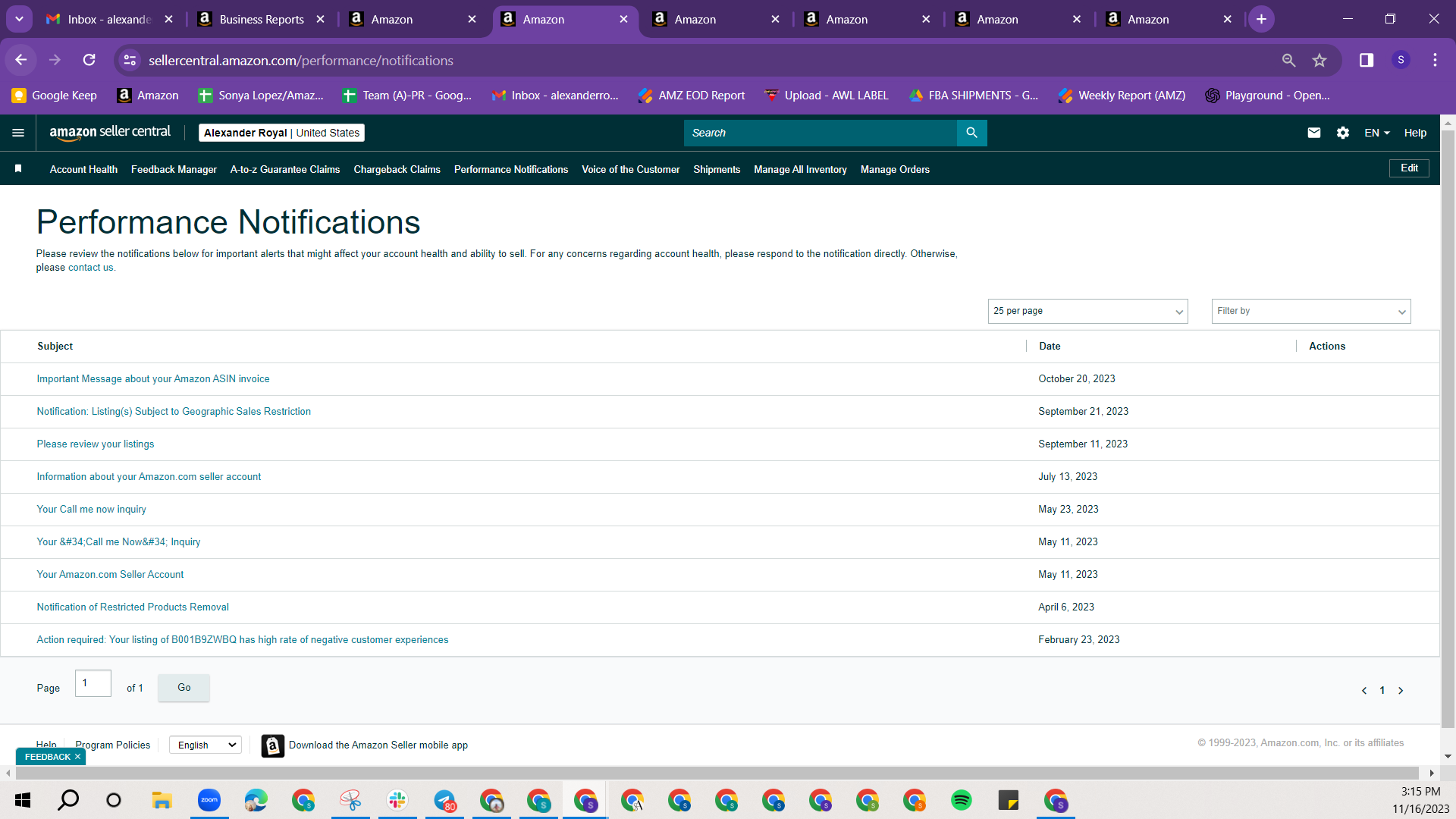Open Please review your listings notification

pos(96,444)
